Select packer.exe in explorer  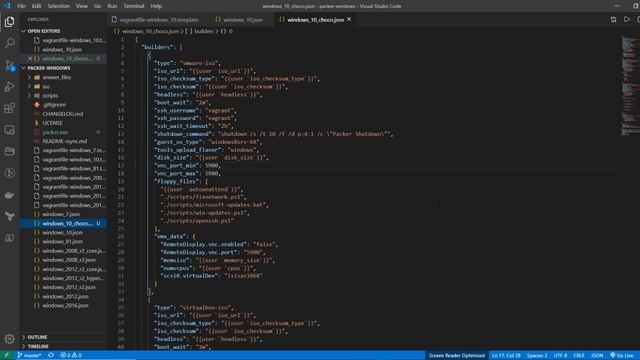point(64,132)
